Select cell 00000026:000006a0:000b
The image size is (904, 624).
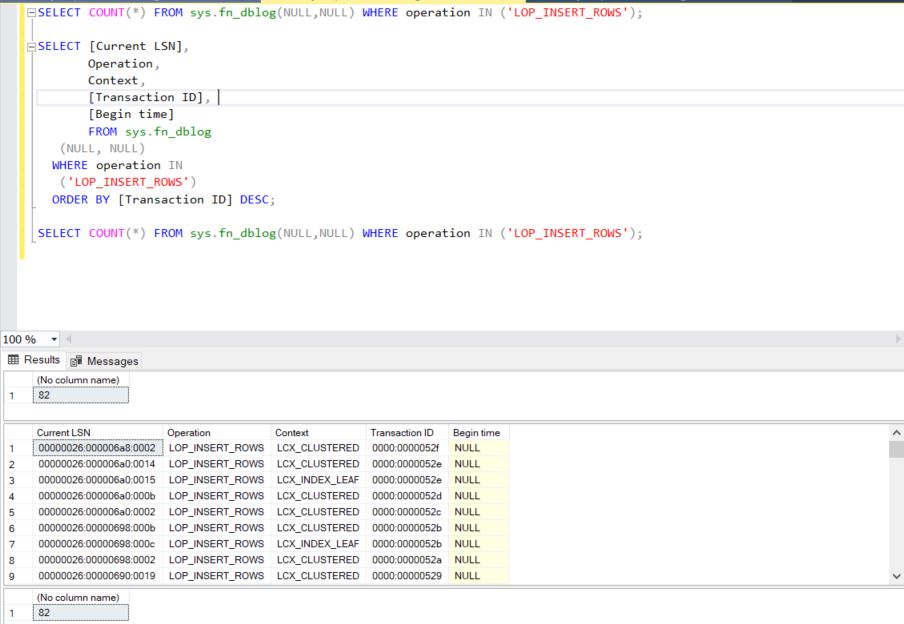tap(98, 496)
